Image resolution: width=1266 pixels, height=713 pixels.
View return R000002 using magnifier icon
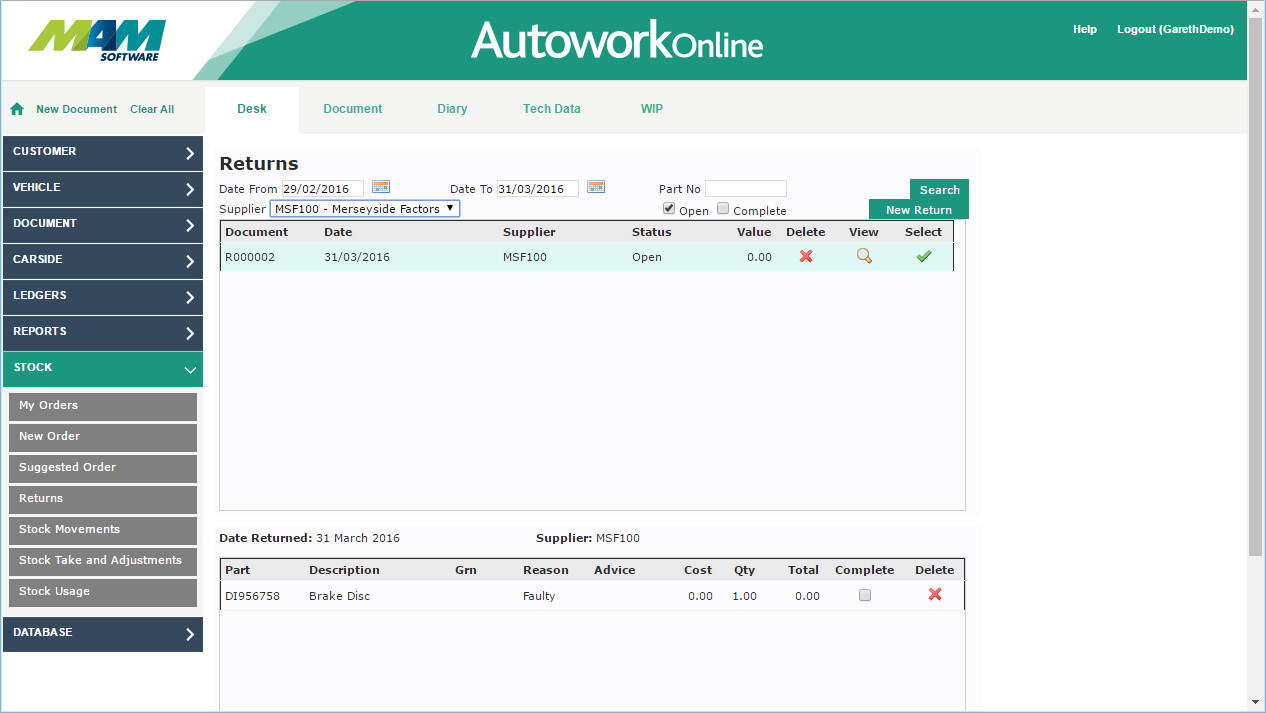point(864,256)
